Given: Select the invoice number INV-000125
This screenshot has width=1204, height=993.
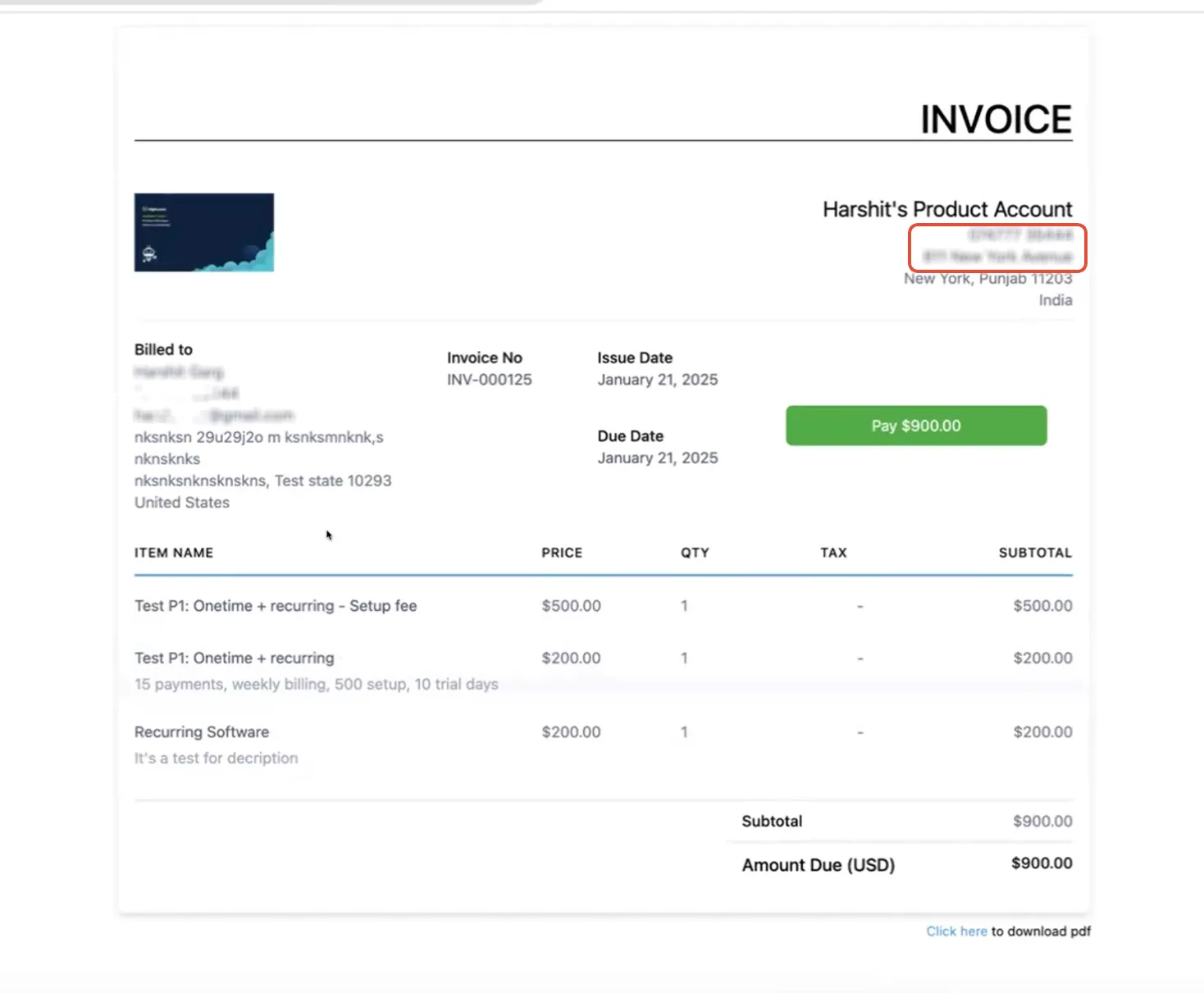Looking at the screenshot, I should tap(490, 380).
